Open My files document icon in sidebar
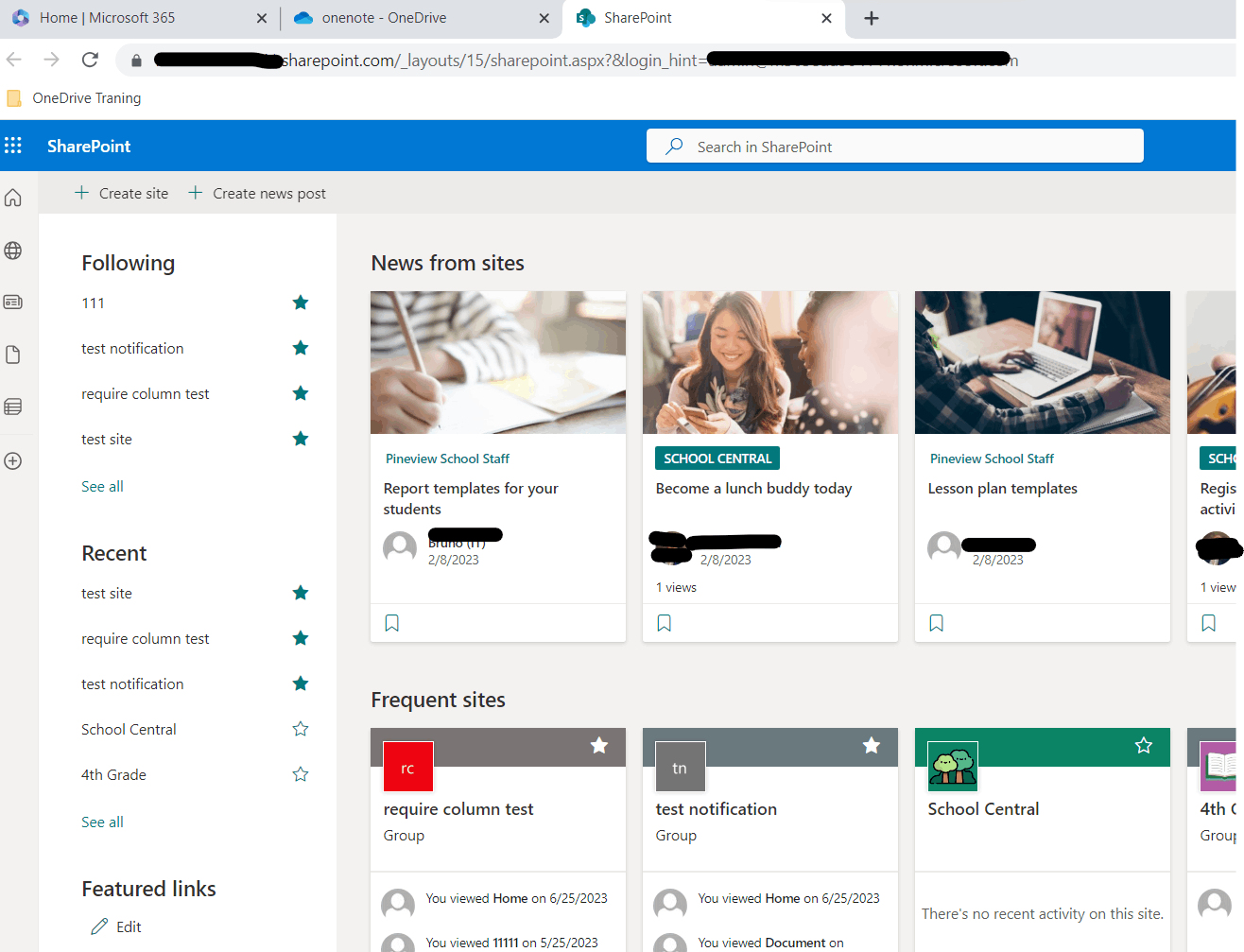The image size is (1244, 952). tap(13, 355)
